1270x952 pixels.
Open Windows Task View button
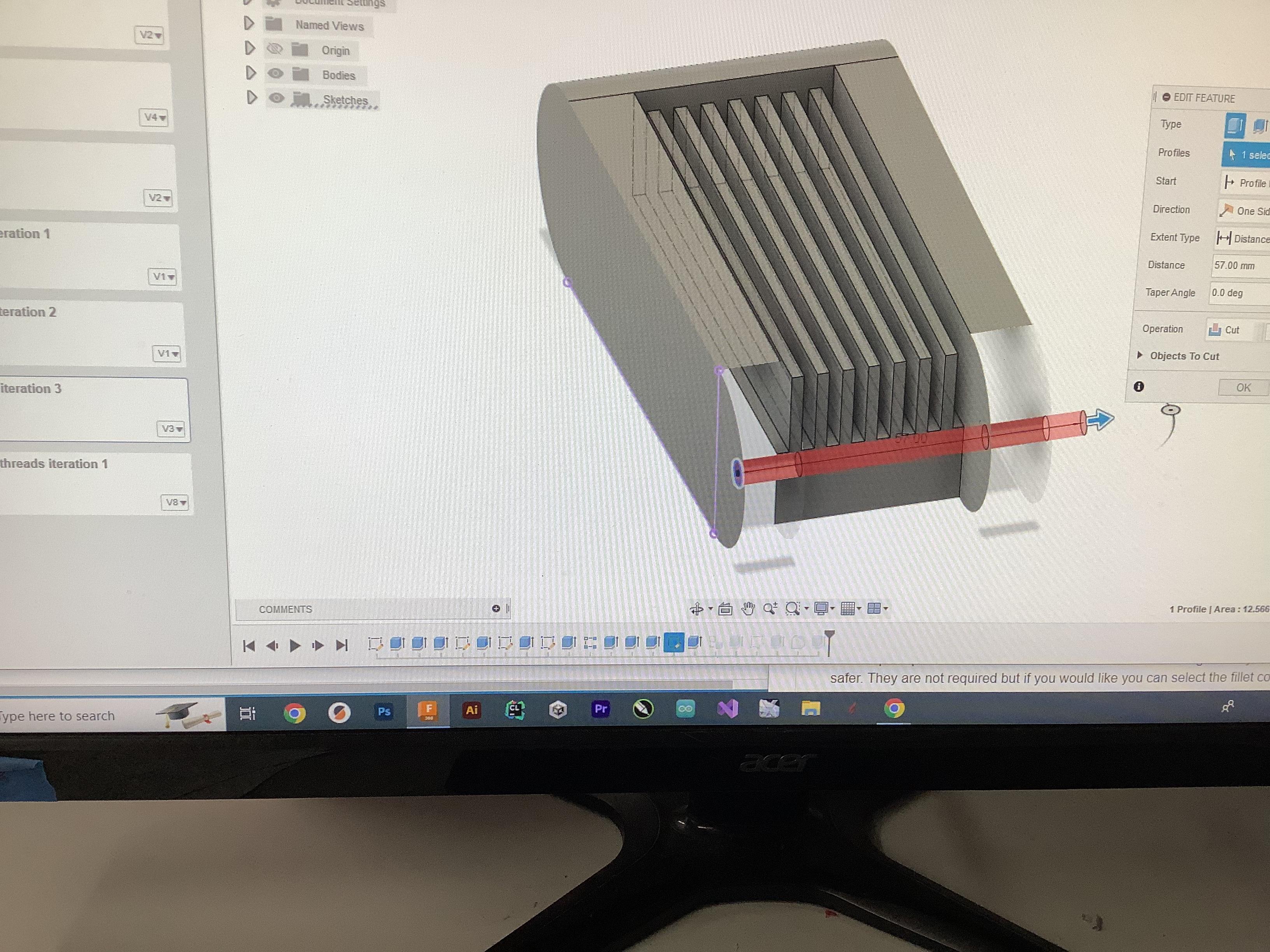tap(247, 713)
